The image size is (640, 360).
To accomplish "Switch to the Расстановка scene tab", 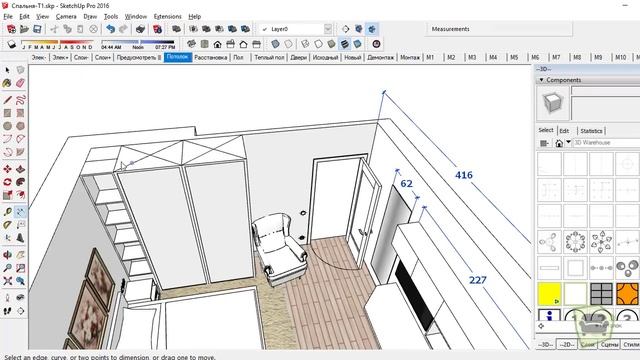I will [211, 58].
